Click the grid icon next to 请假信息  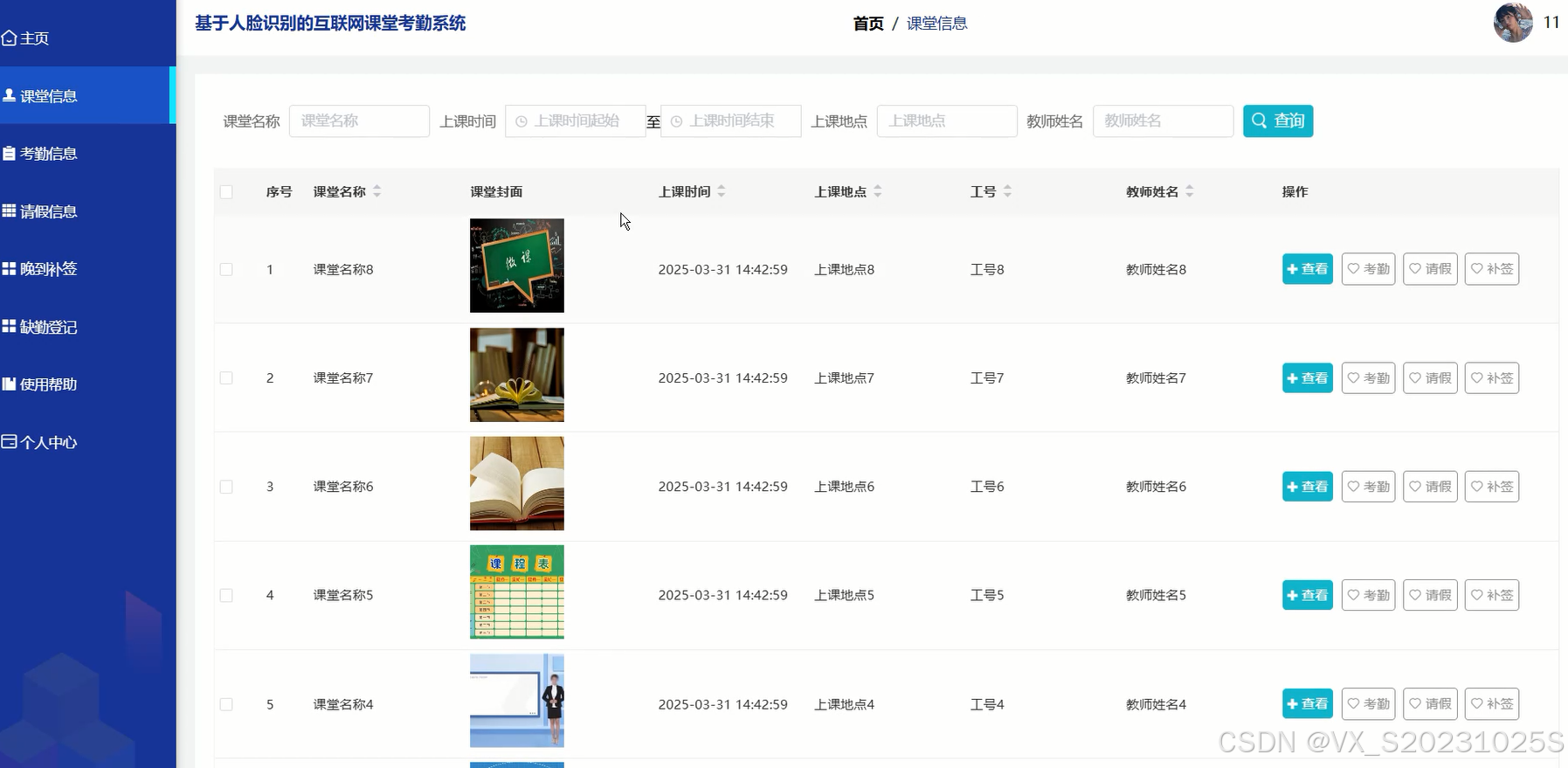click(10, 211)
